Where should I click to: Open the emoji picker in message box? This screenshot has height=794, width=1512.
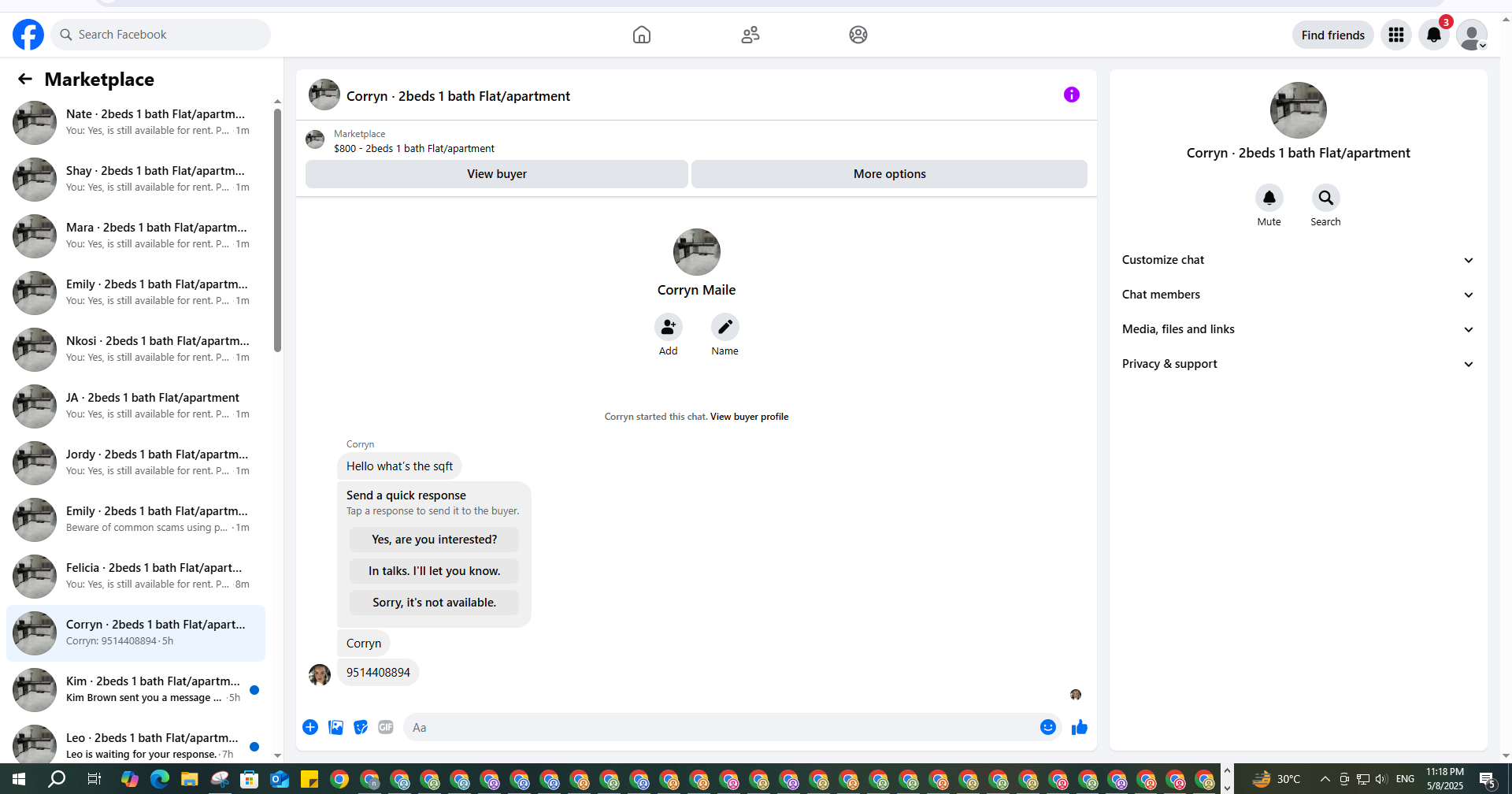pyautogui.click(x=1048, y=727)
